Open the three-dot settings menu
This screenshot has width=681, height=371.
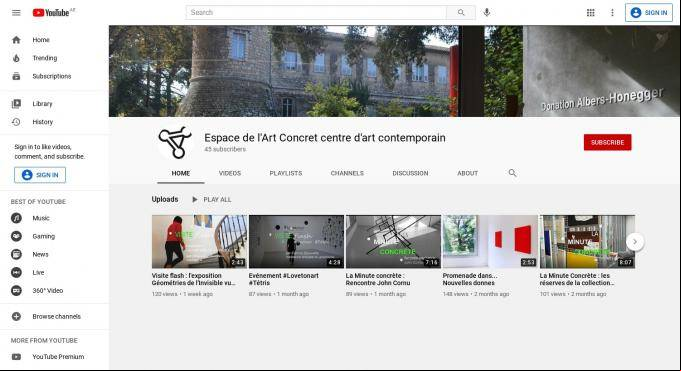coord(612,13)
